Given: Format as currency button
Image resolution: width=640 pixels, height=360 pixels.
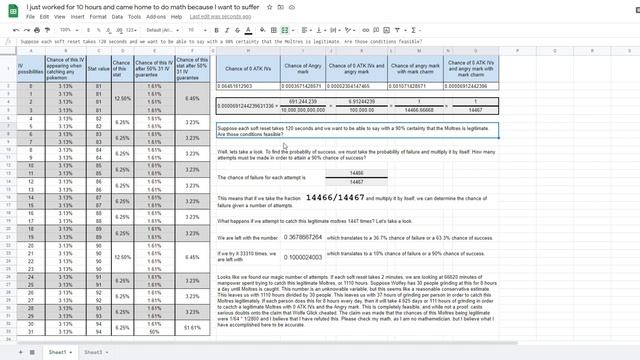Looking at the screenshot, I should pyautogui.click(x=88, y=30).
